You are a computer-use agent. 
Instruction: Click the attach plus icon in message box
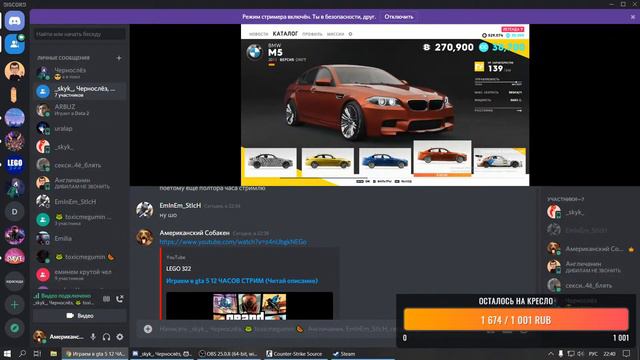point(148,329)
